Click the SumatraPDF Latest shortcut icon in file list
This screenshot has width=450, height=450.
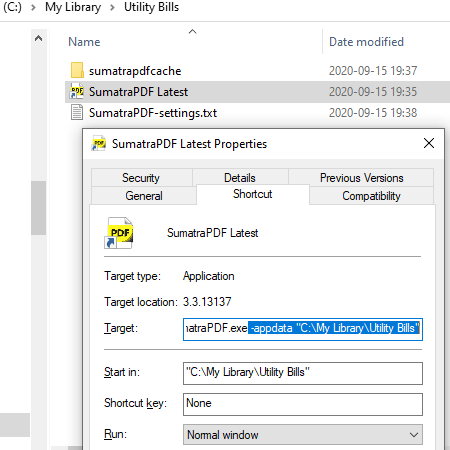77,91
